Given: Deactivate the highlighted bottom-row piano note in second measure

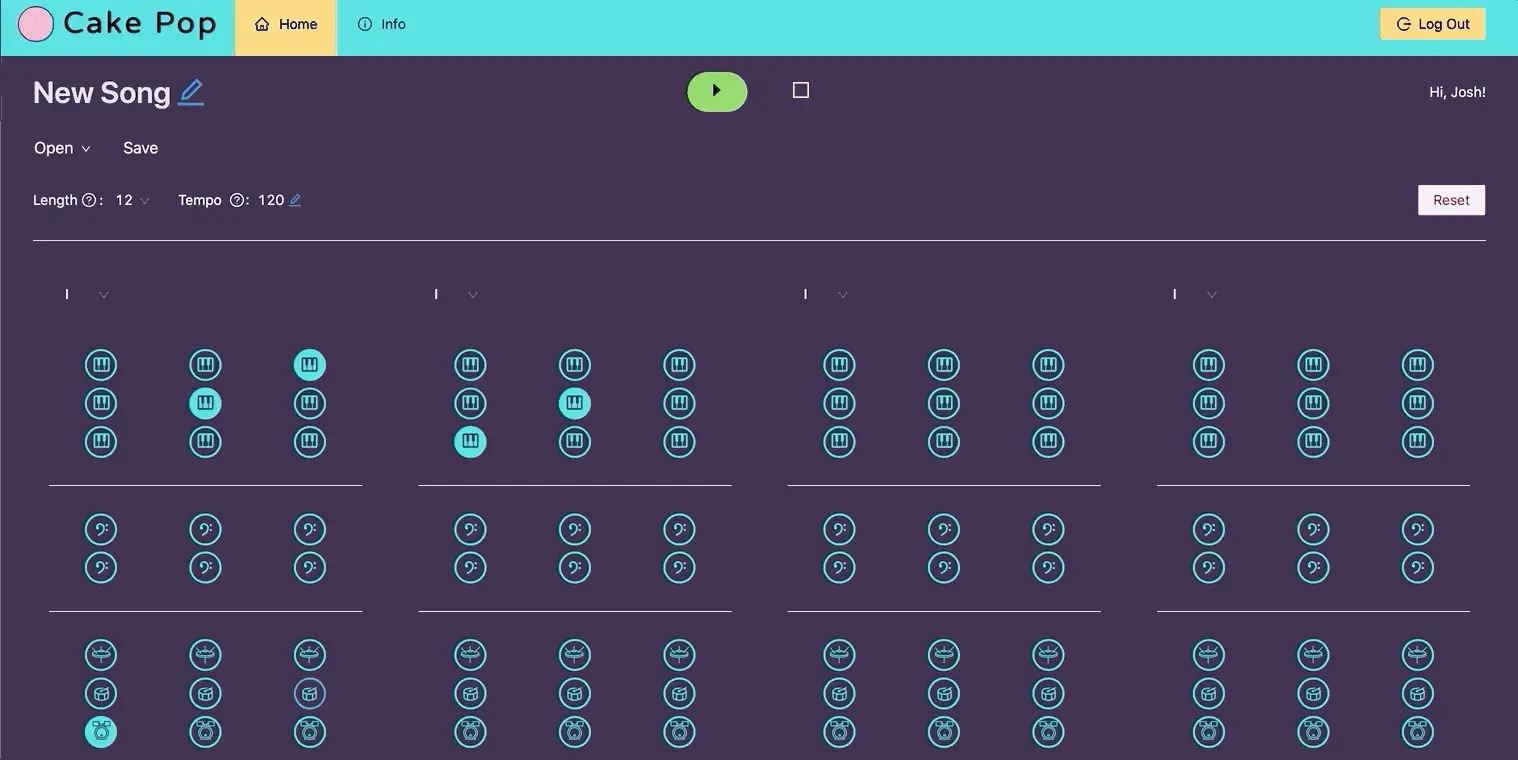Looking at the screenshot, I should 471,441.
